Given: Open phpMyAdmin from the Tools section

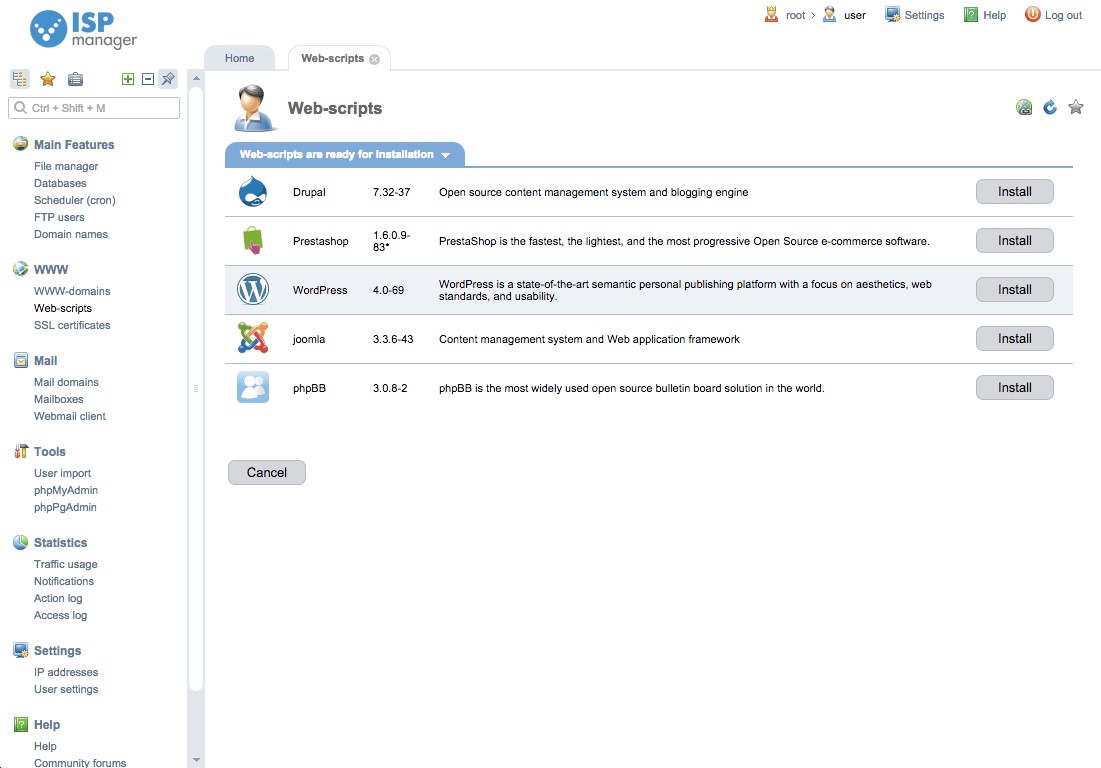Looking at the screenshot, I should (65, 490).
